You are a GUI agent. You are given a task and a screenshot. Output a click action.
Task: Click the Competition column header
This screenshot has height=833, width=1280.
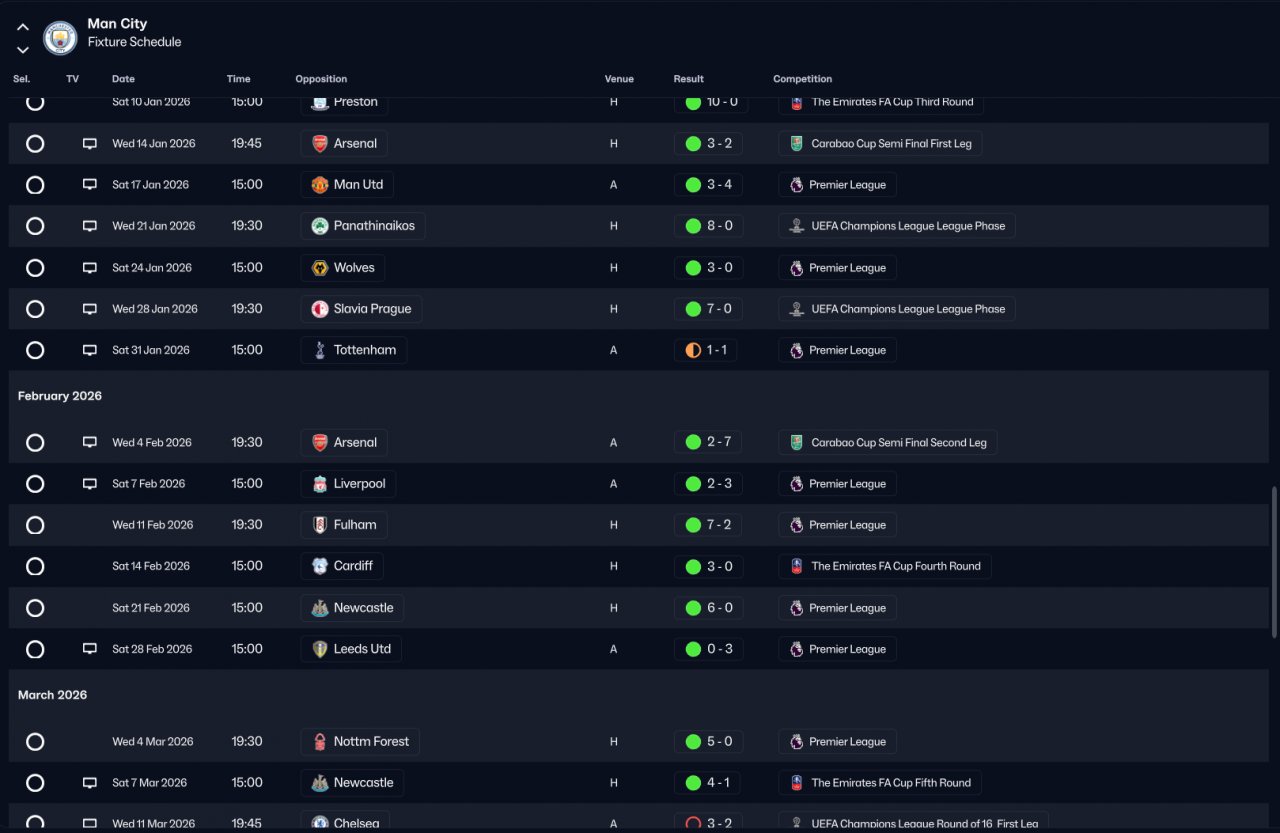pos(802,79)
